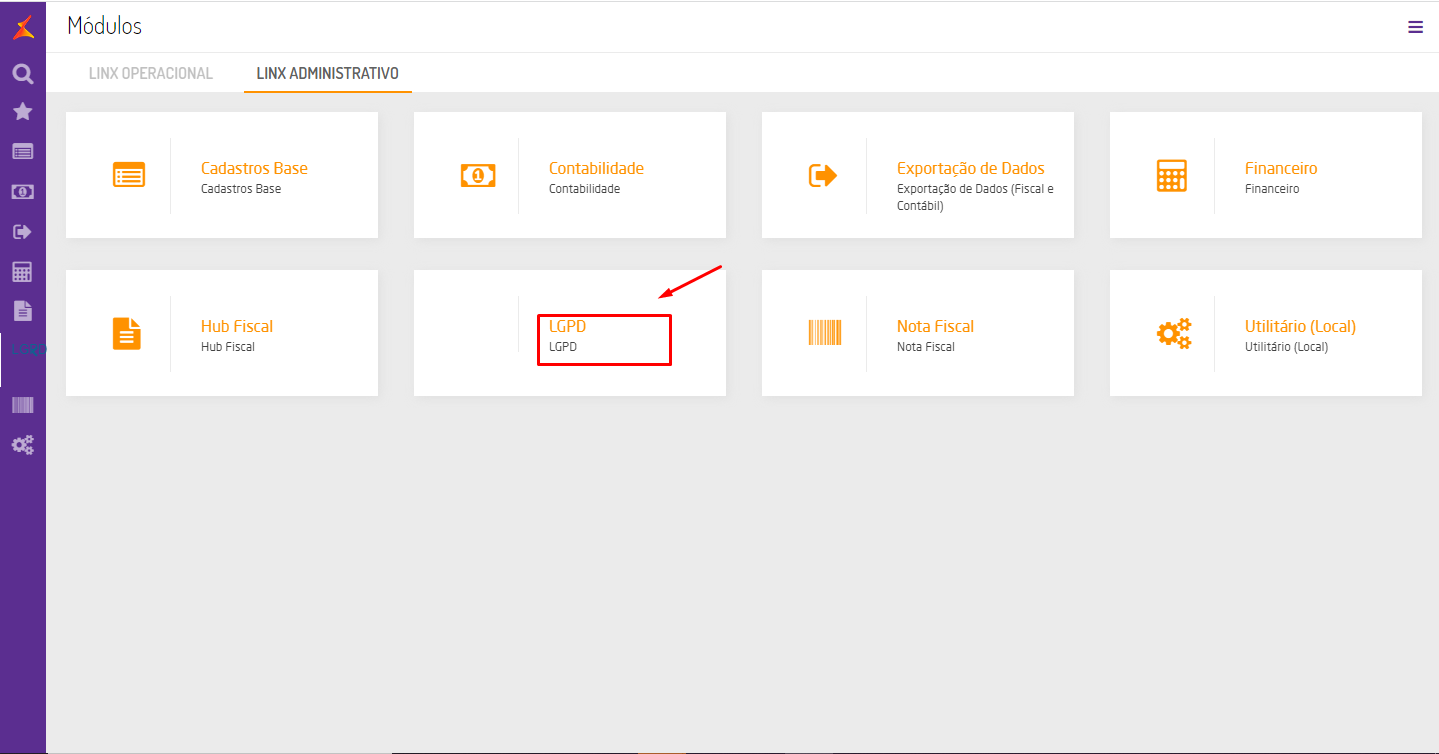Open the LGPD module card
Image resolution: width=1439 pixels, height=754 pixels.
(570, 333)
